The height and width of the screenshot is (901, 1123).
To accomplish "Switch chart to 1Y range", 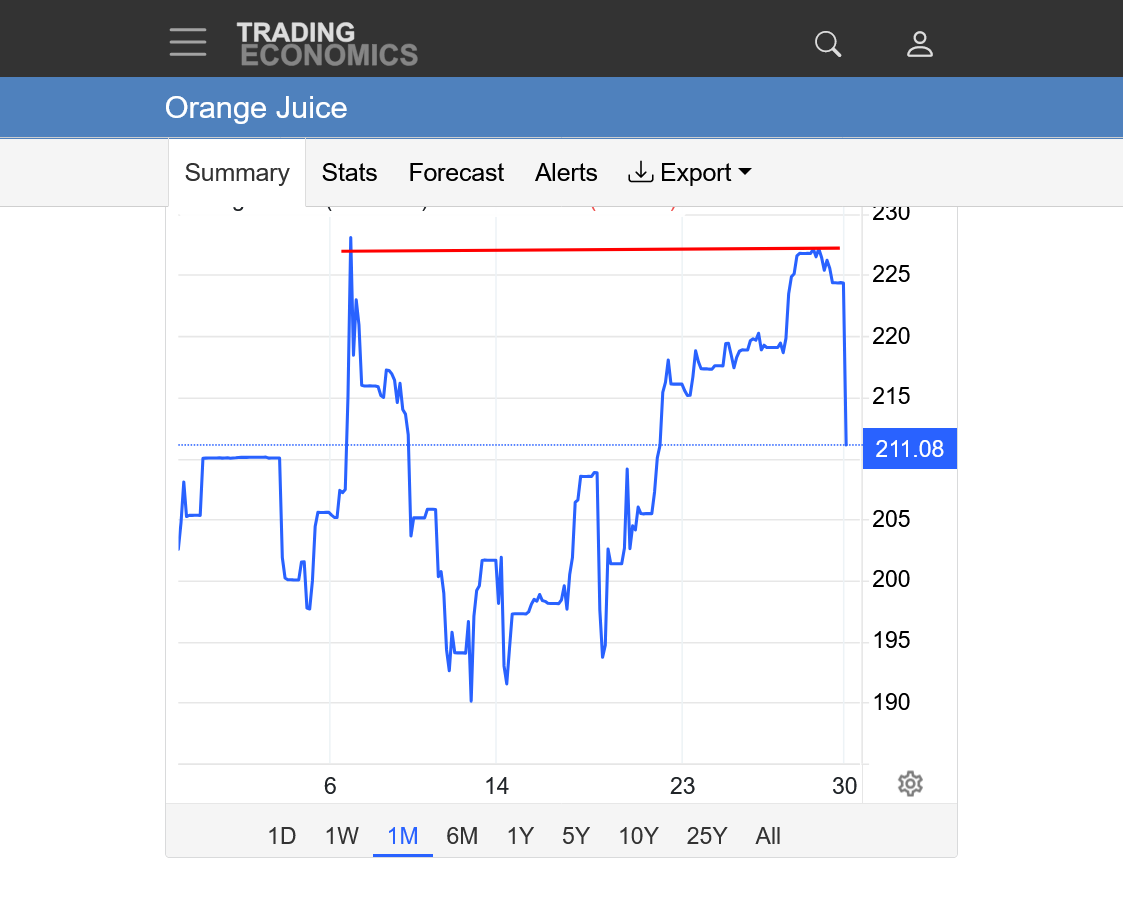I will click(x=520, y=836).
